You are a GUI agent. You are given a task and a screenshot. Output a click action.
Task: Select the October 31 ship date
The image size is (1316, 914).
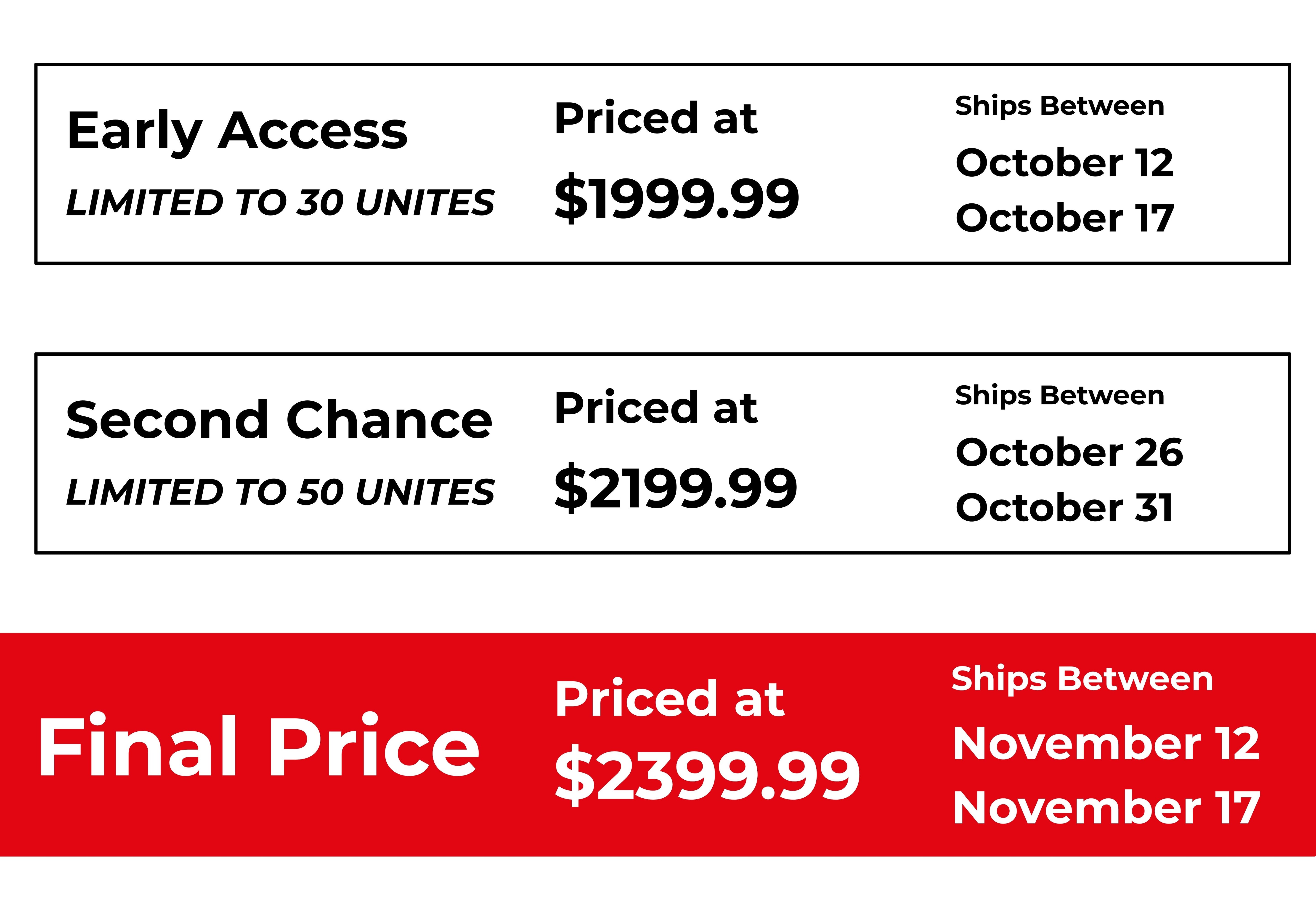pyautogui.click(x=1064, y=508)
